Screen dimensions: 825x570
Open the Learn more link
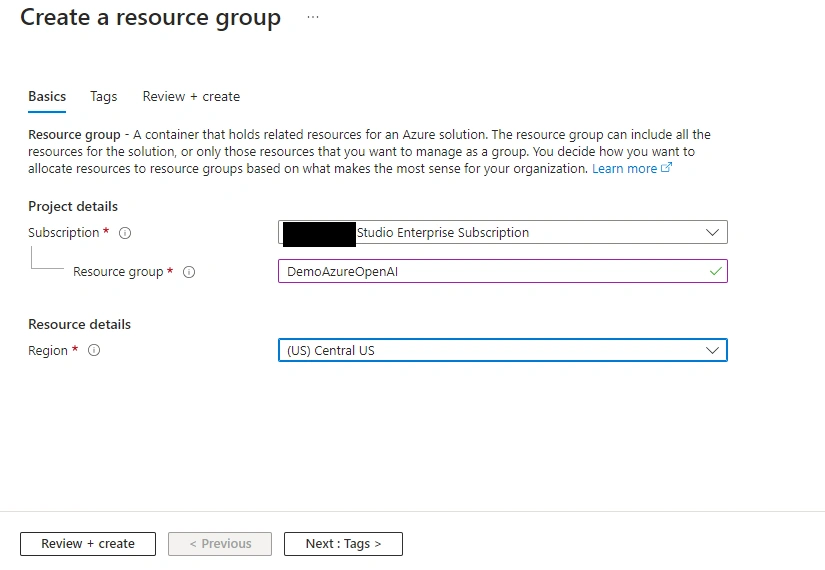[625, 168]
